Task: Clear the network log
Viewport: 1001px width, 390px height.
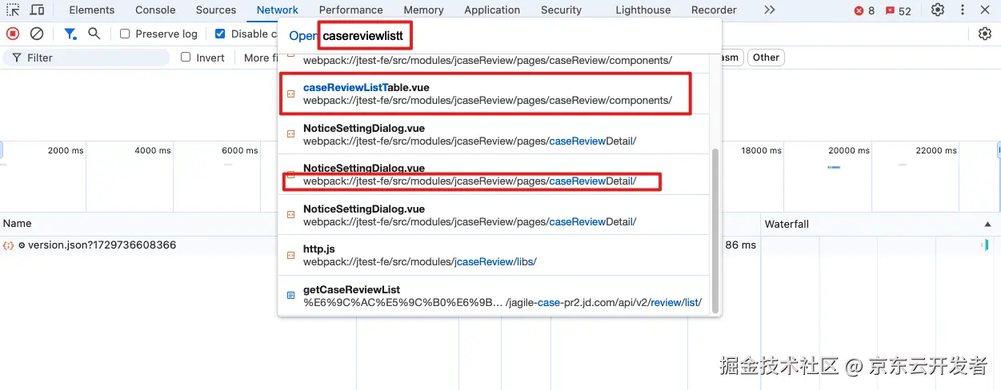Action: [x=37, y=34]
